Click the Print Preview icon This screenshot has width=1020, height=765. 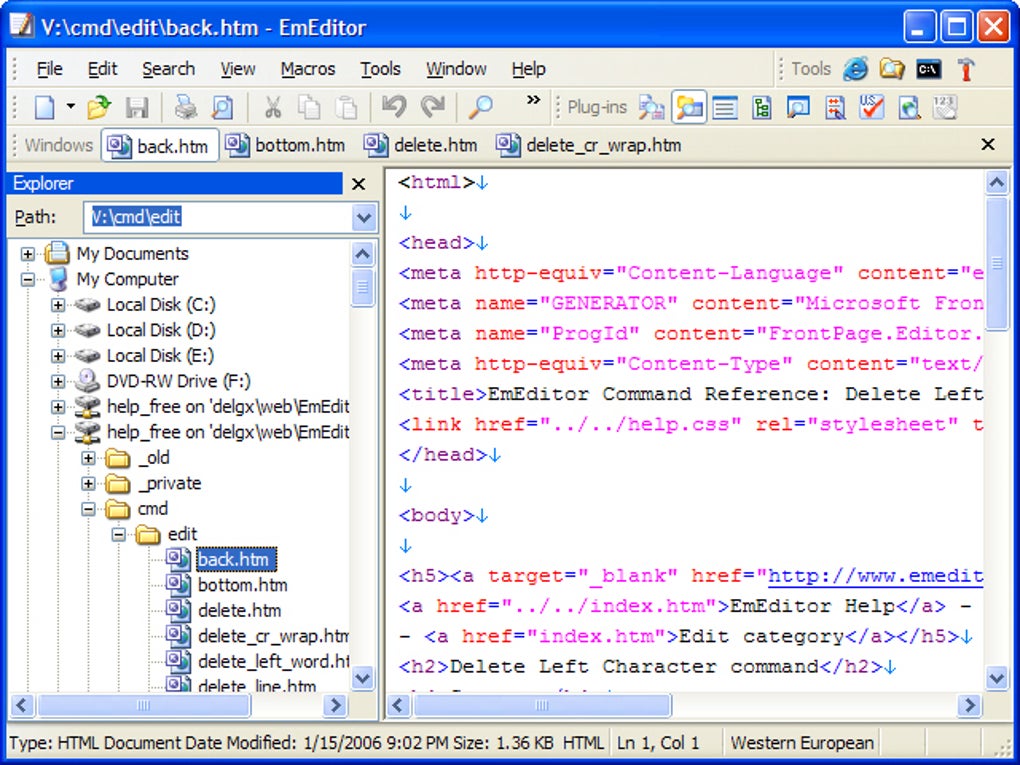click(x=222, y=107)
